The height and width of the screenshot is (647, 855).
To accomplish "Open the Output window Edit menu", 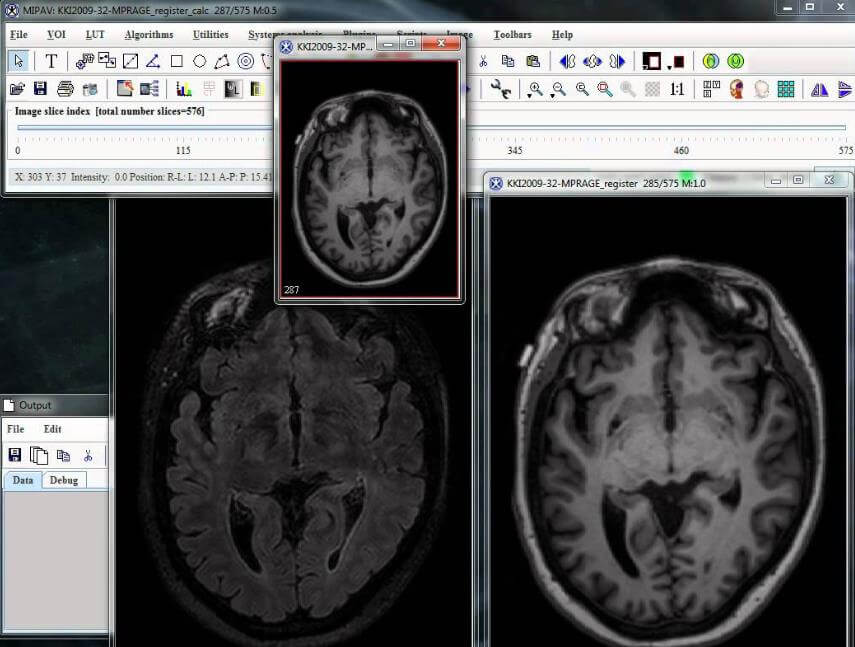I will pos(52,429).
